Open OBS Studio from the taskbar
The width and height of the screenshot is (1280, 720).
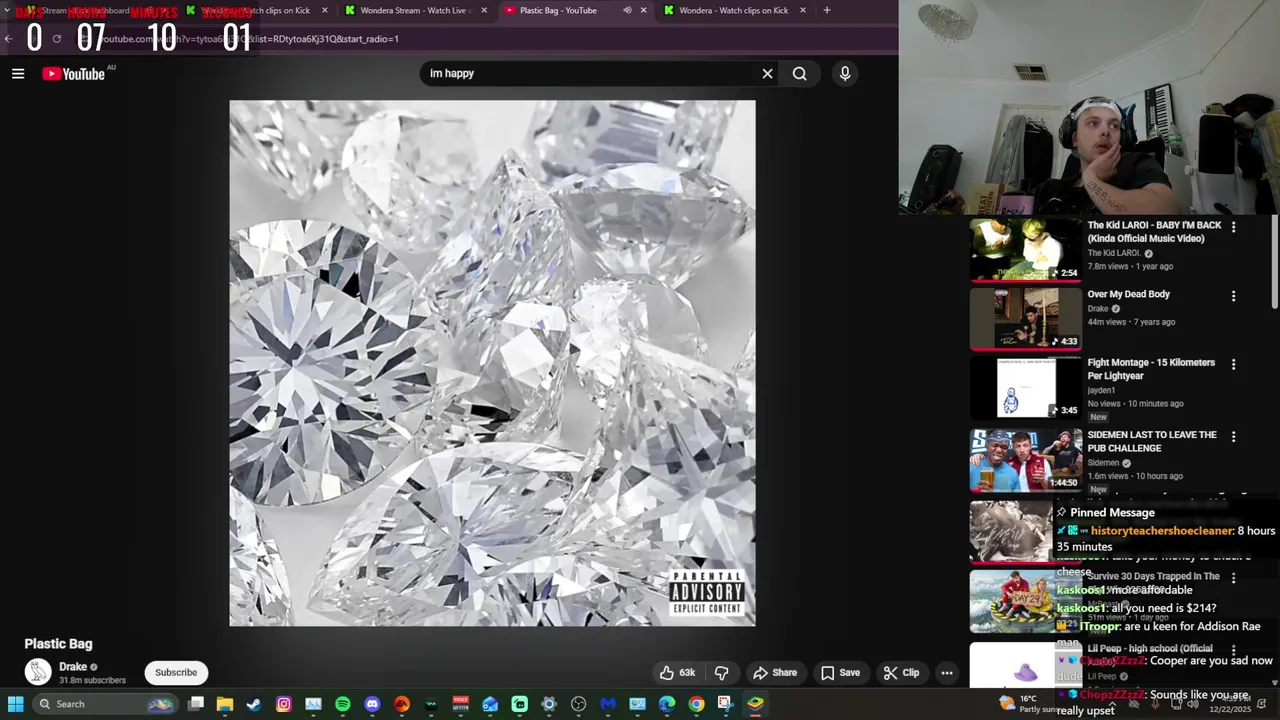coord(578,704)
